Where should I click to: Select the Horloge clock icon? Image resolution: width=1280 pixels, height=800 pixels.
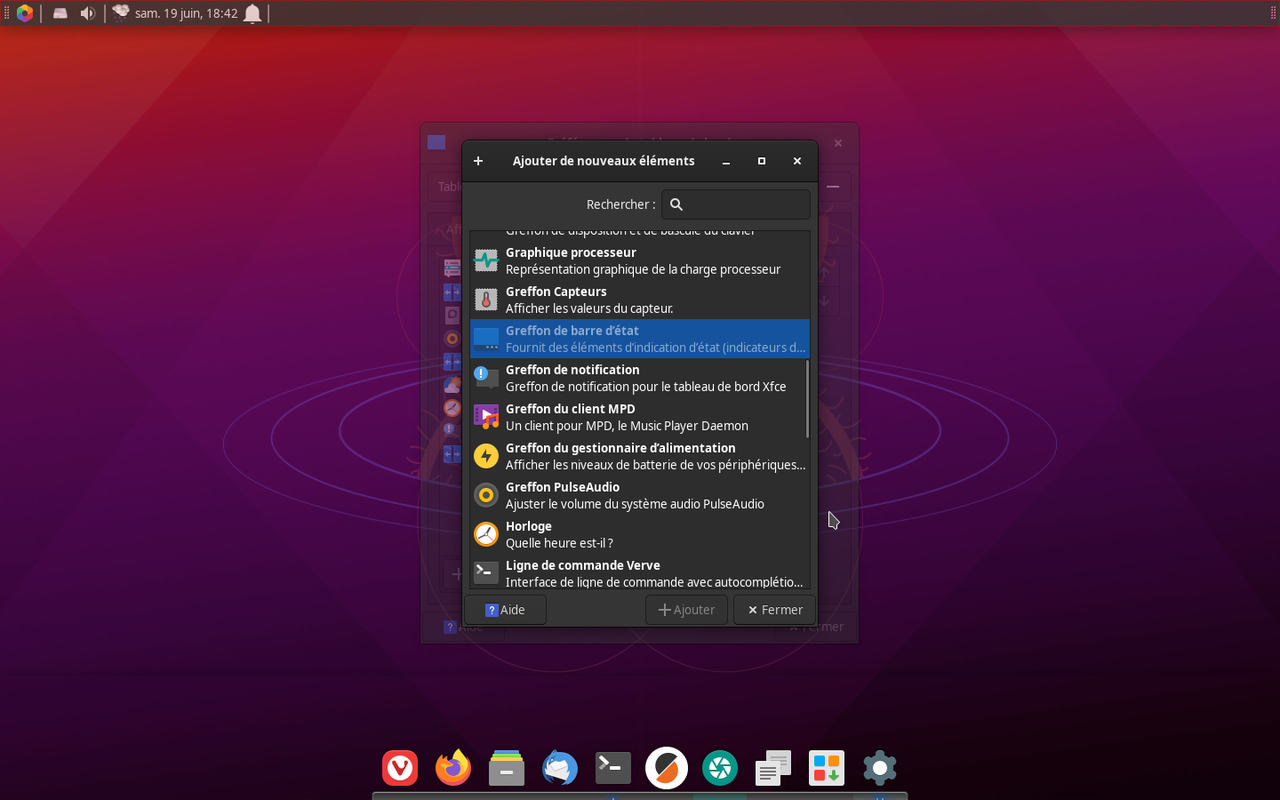coord(486,534)
